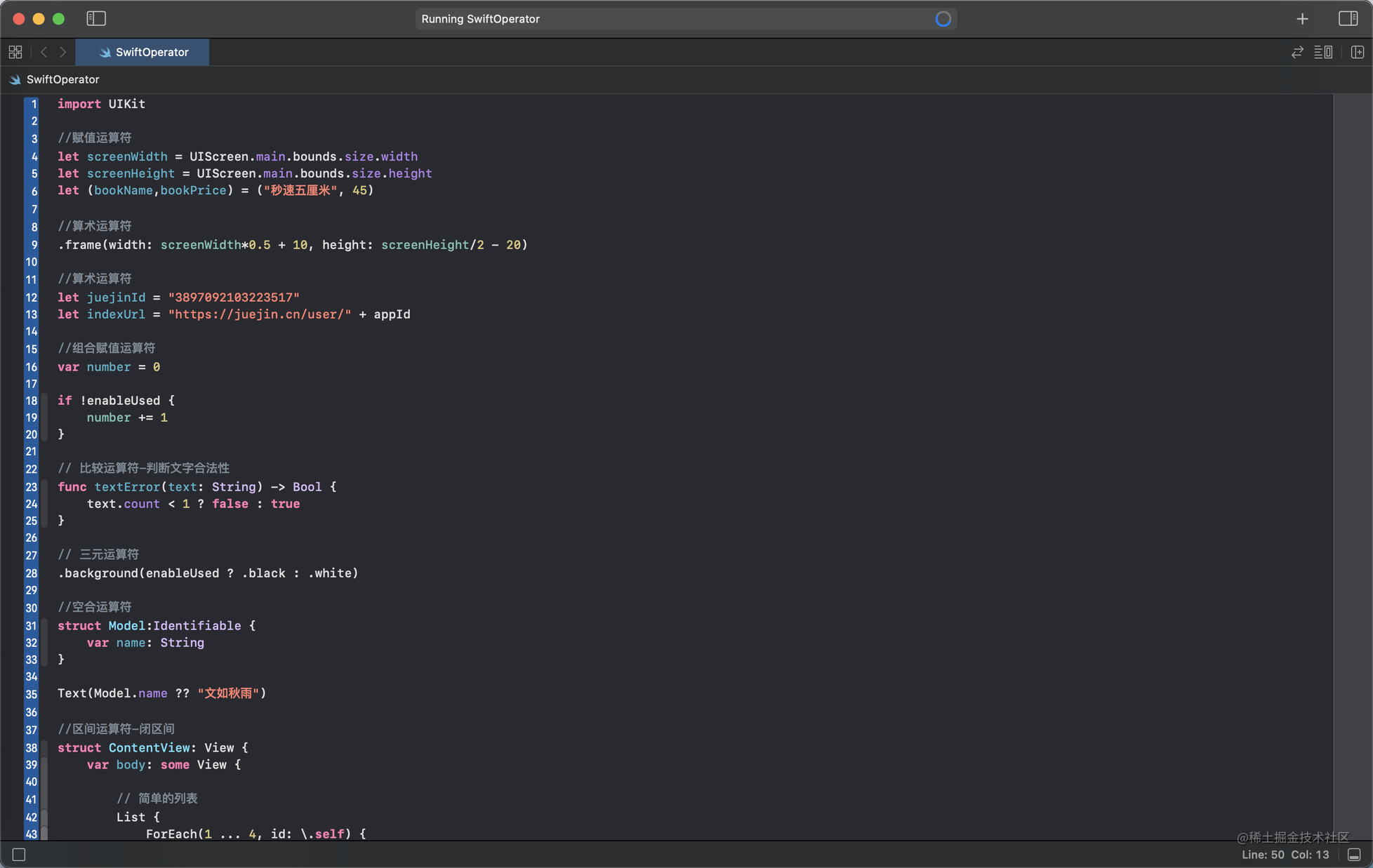Viewport: 1373px width, 868px height.
Task: Click 'screenWidth' on line 4
Action: (127, 156)
